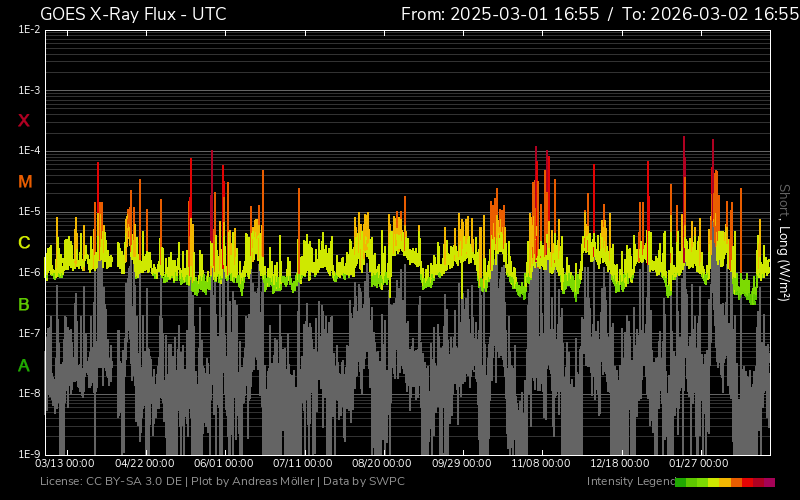Click the 03/13 00:00 x-axis tick label
800x500 pixels.
click(65, 464)
